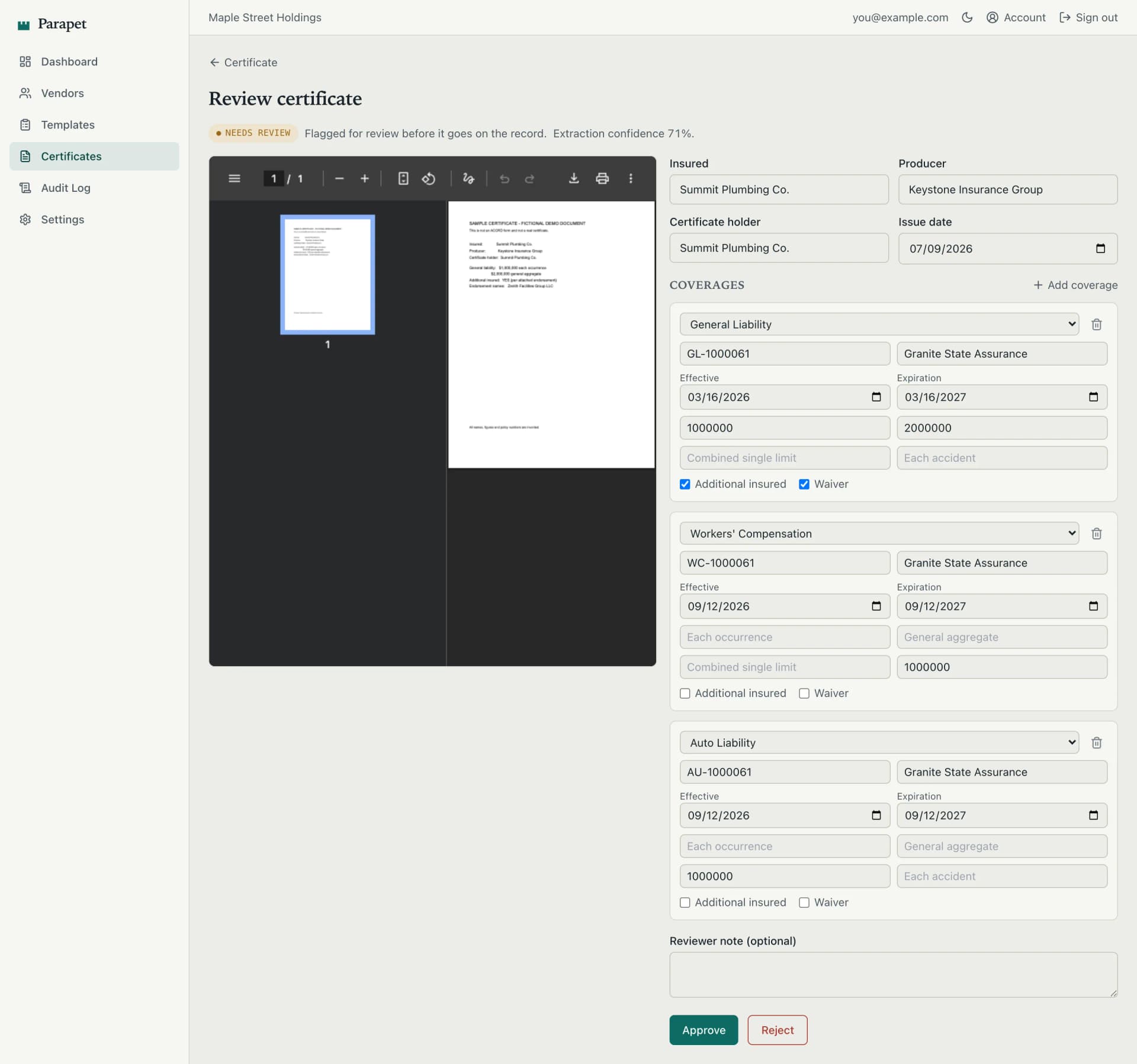
Task: Approve the certificate
Action: tap(704, 1030)
